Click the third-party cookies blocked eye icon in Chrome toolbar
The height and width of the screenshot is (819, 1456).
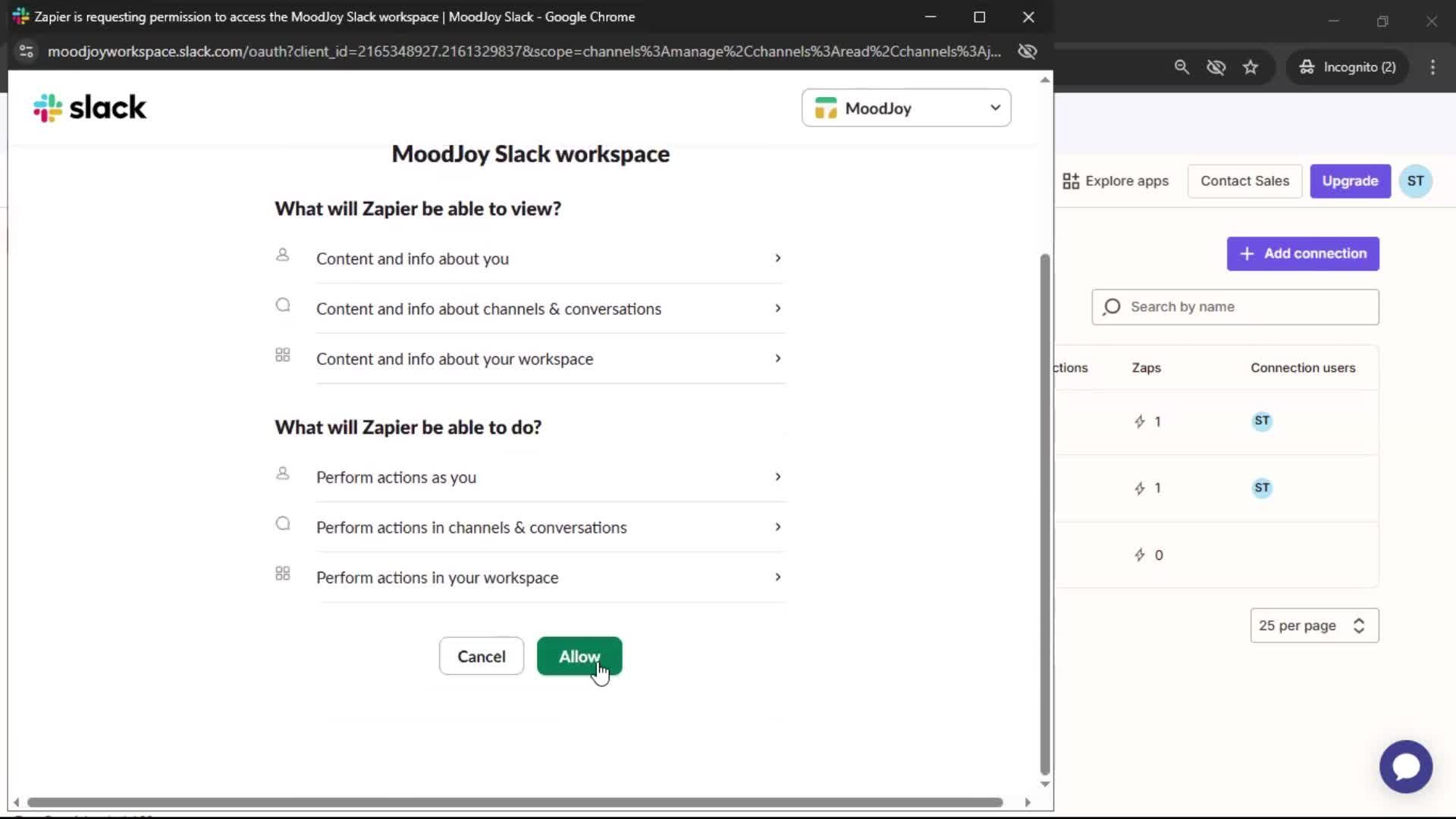[x=1216, y=67]
